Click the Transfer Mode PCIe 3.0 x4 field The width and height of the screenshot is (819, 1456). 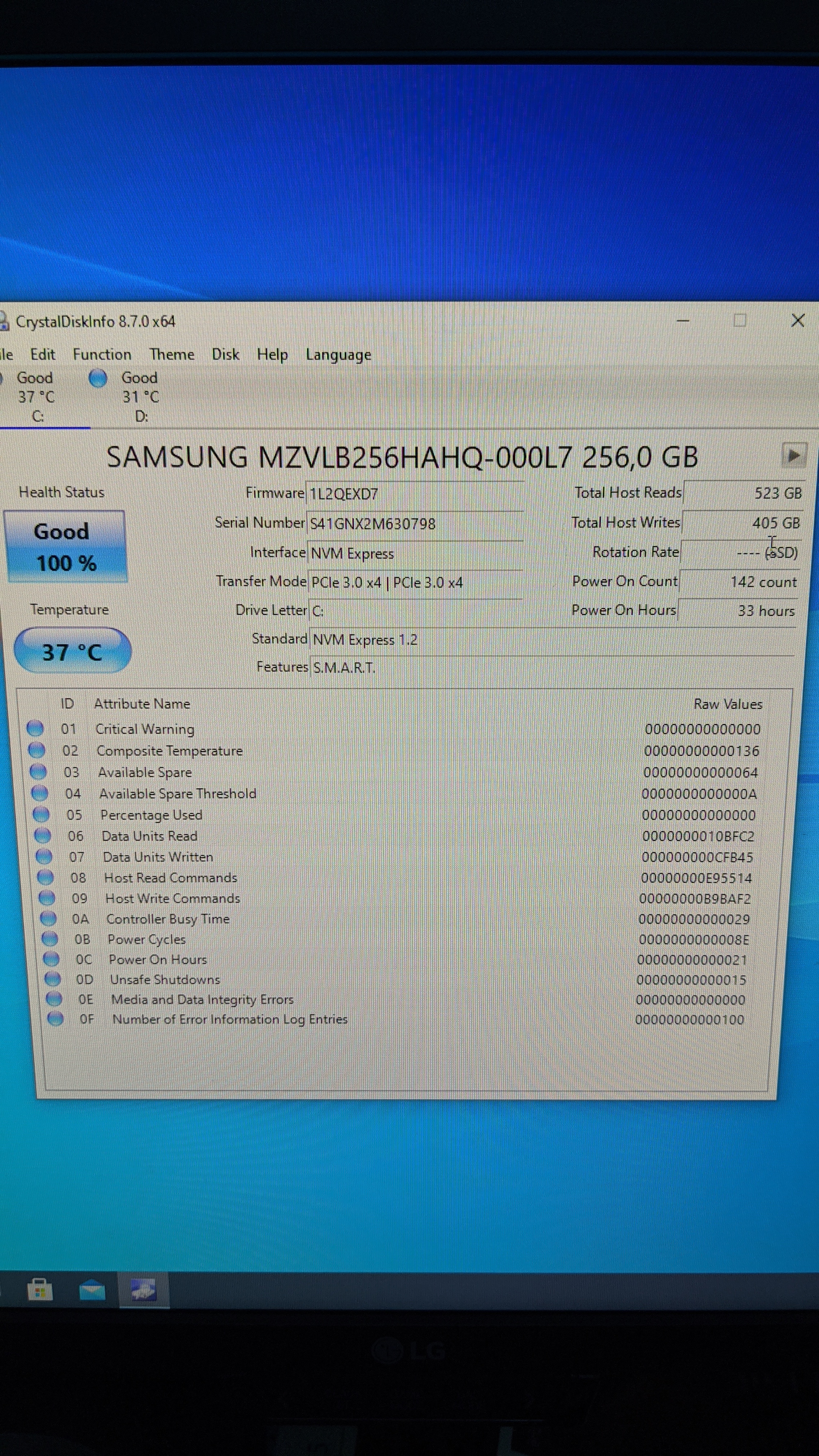point(416,582)
